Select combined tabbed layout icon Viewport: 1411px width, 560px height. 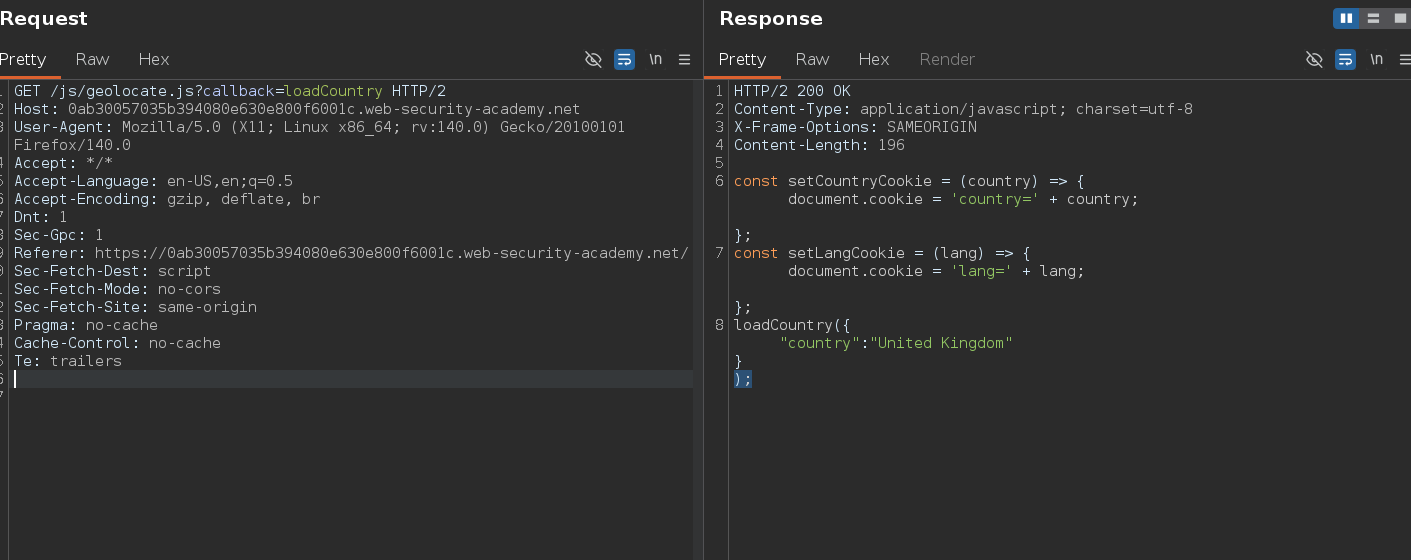click(x=1399, y=18)
